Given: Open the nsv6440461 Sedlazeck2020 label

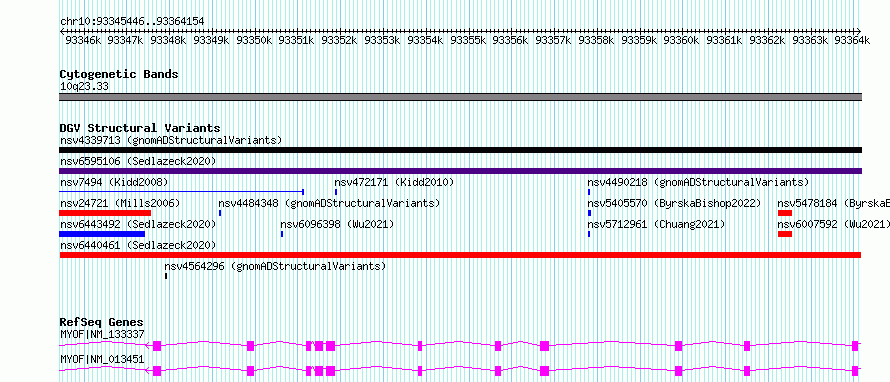Looking at the screenshot, I should coord(138,245).
